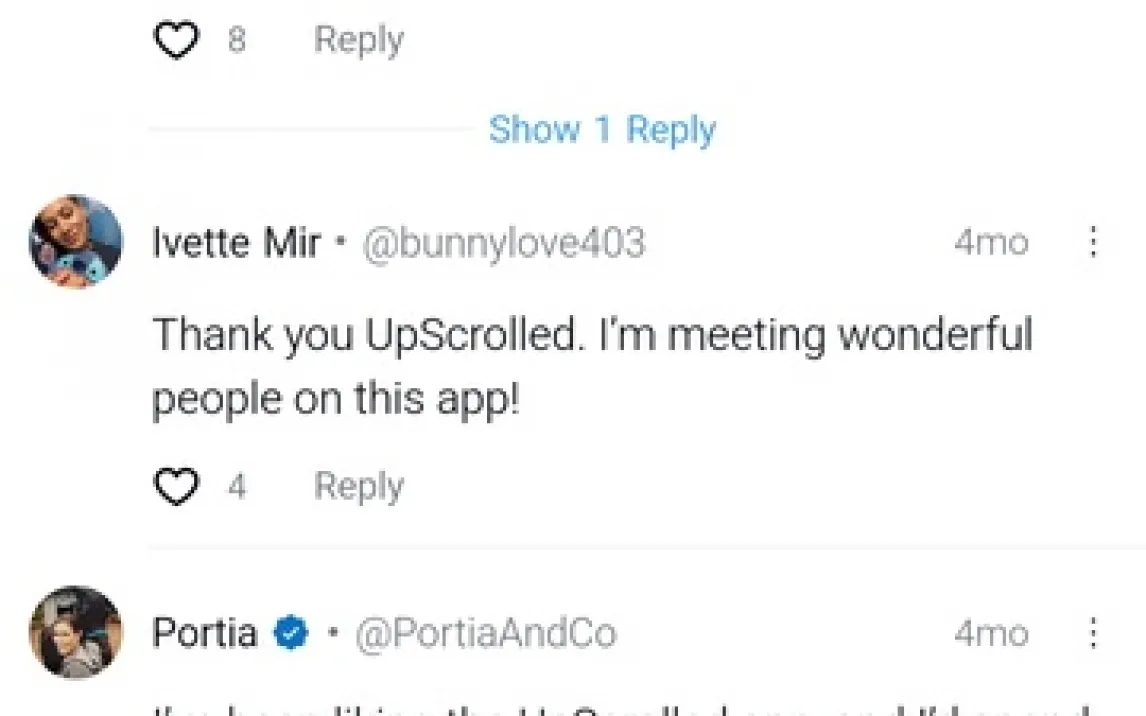Screen dimensions: 1146x716
Task: Select Ivette Mir's comment text about UpScrolled
Action: pyautogui.click(x=590, y=367)
